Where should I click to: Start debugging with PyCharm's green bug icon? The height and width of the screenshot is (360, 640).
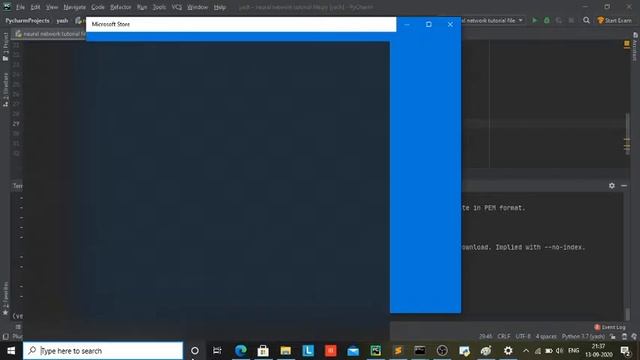coord(547,20)
